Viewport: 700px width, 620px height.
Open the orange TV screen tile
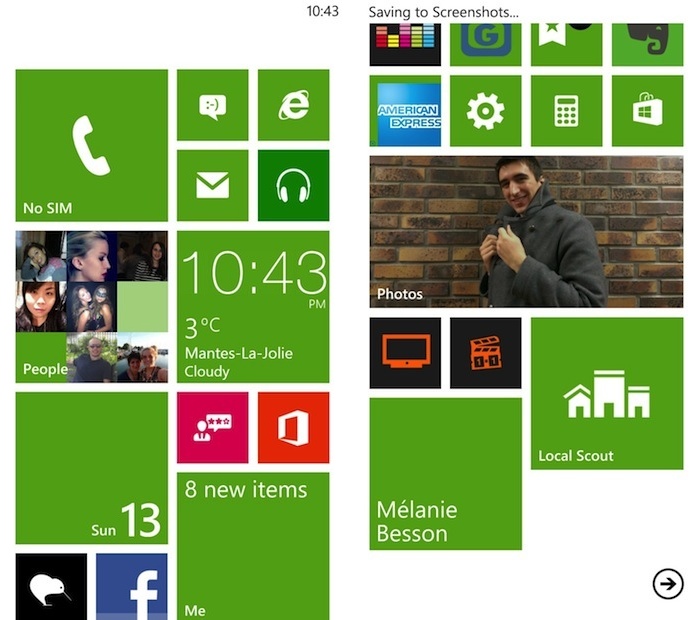click(405, 353)
